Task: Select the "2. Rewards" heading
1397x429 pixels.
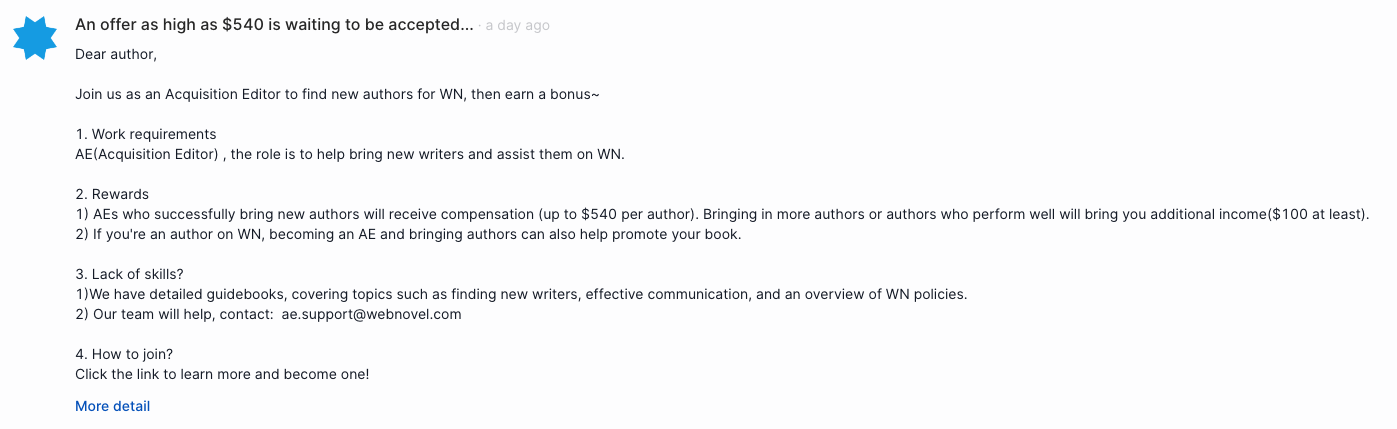Action: 112,194
